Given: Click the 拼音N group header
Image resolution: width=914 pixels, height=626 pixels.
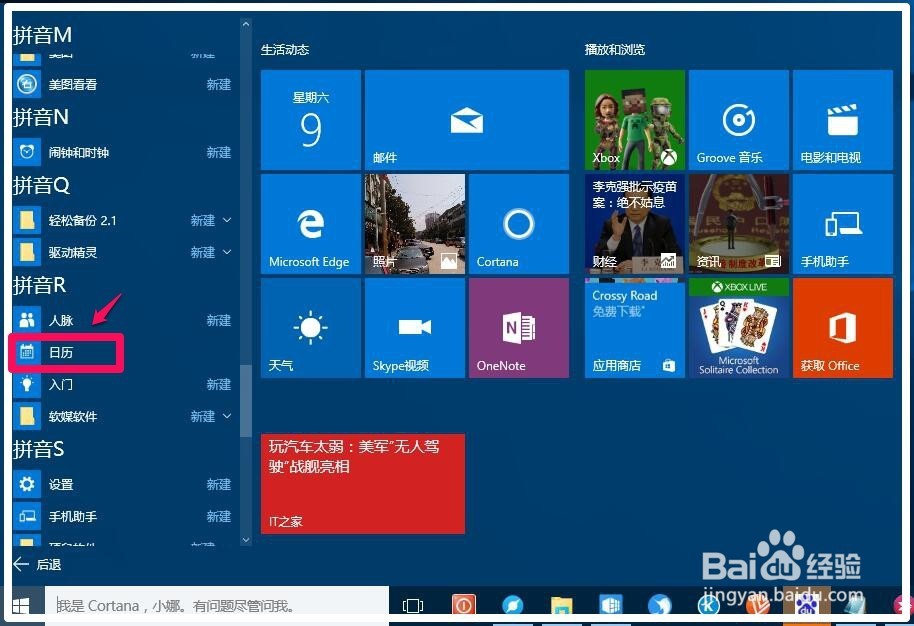Looking at the screenshot, I should click(x=41, y=117).
